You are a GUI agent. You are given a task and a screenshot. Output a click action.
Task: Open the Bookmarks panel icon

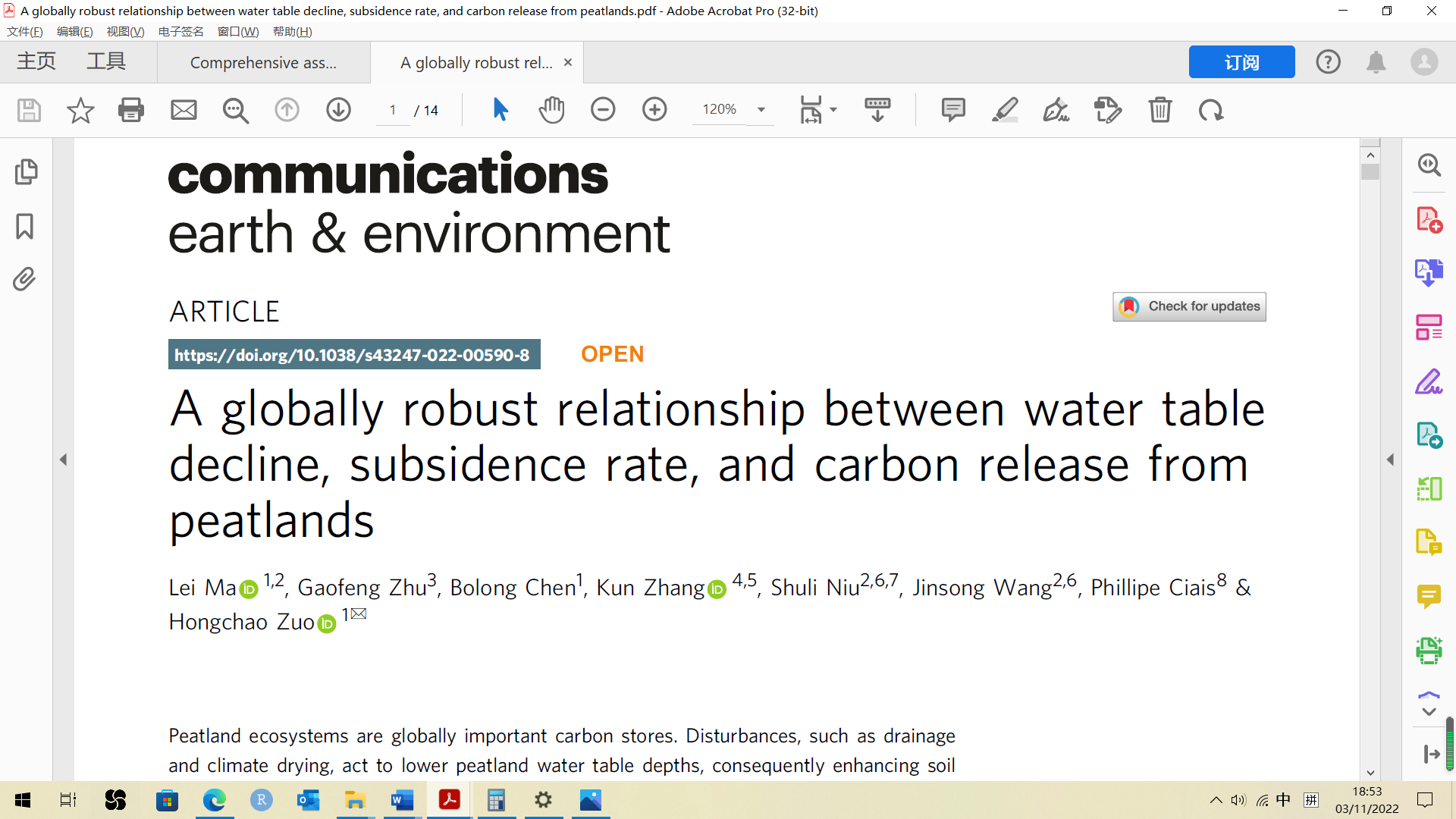coord(24,226)
